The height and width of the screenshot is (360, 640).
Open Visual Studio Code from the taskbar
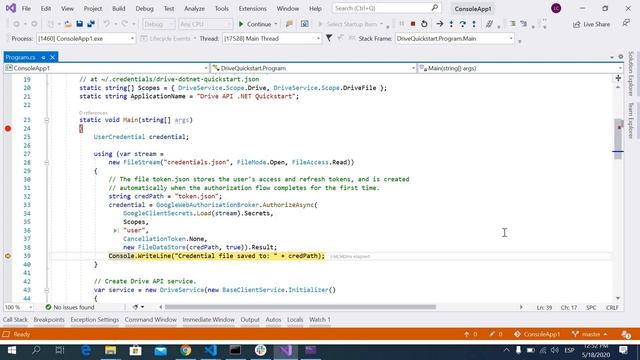[211, 350]
